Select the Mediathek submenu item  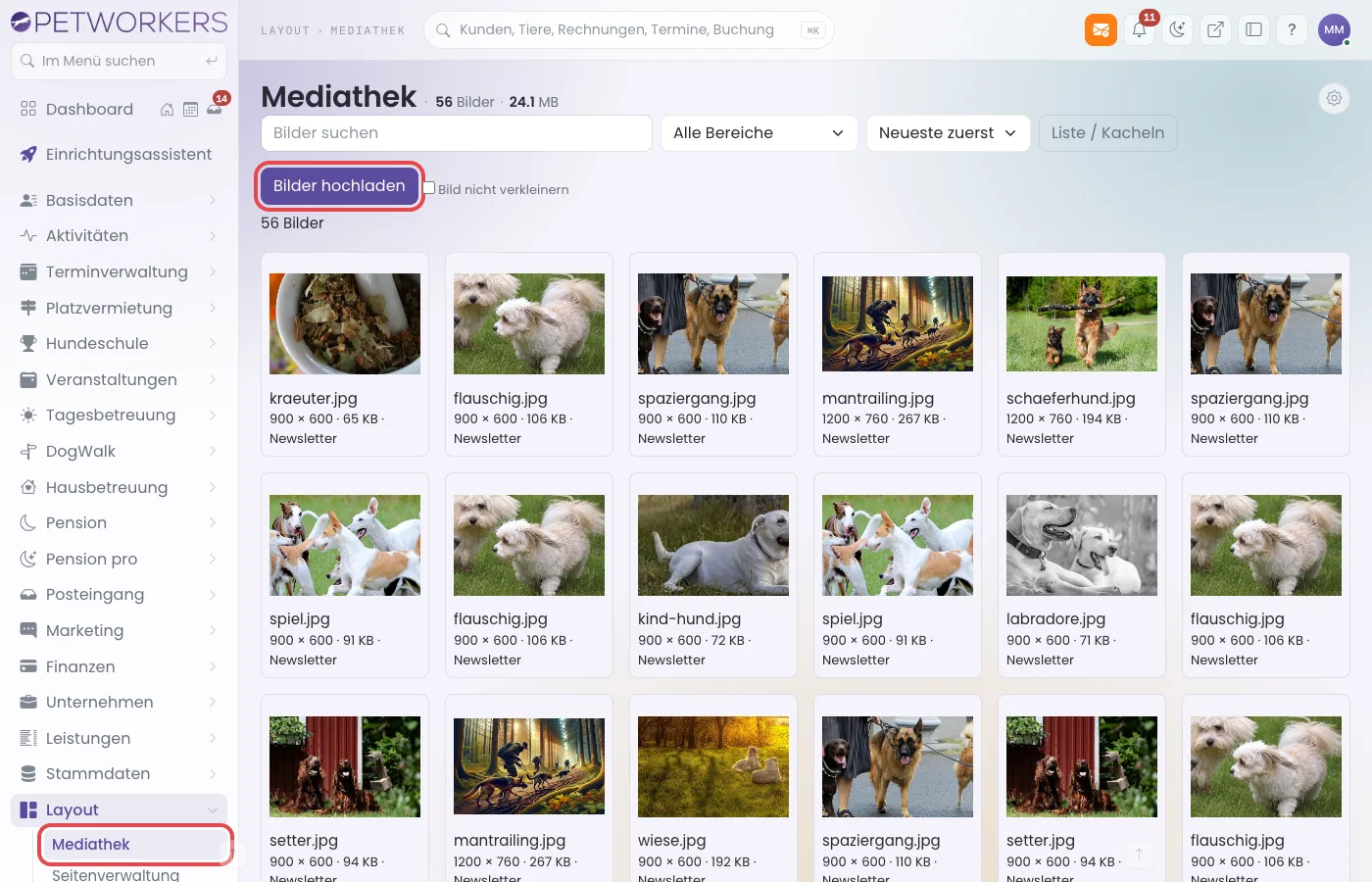pyautogui.click(x=135, y=845)
